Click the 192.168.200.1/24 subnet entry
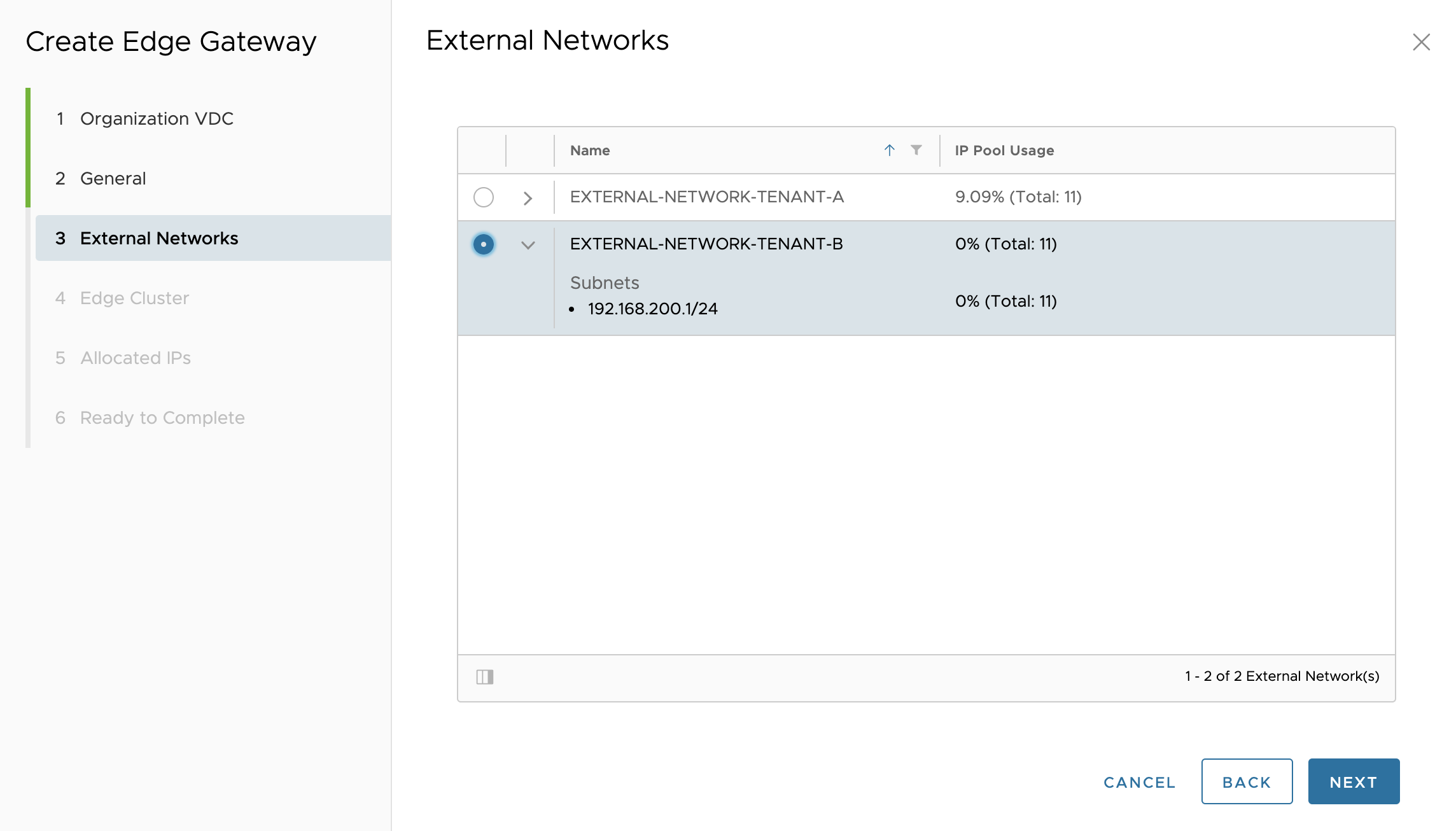Screen dimensions: 1456x831 tap(652, 309)
